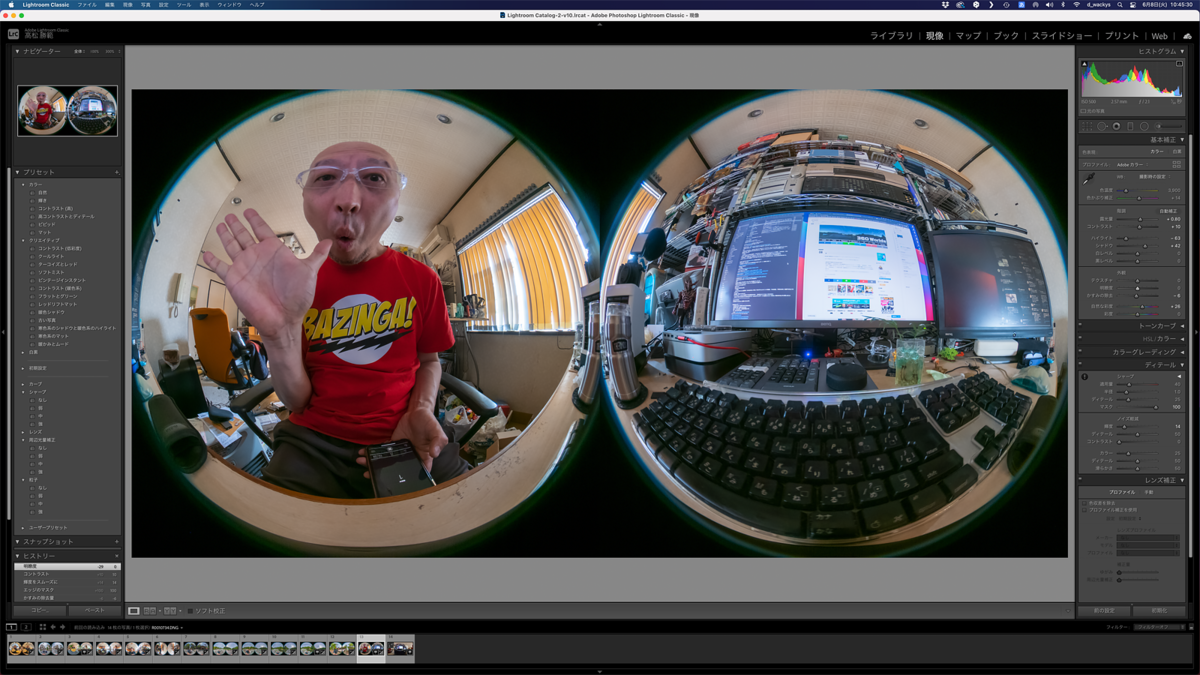Activate the loupe view icon in toolbar

point(133,609)
